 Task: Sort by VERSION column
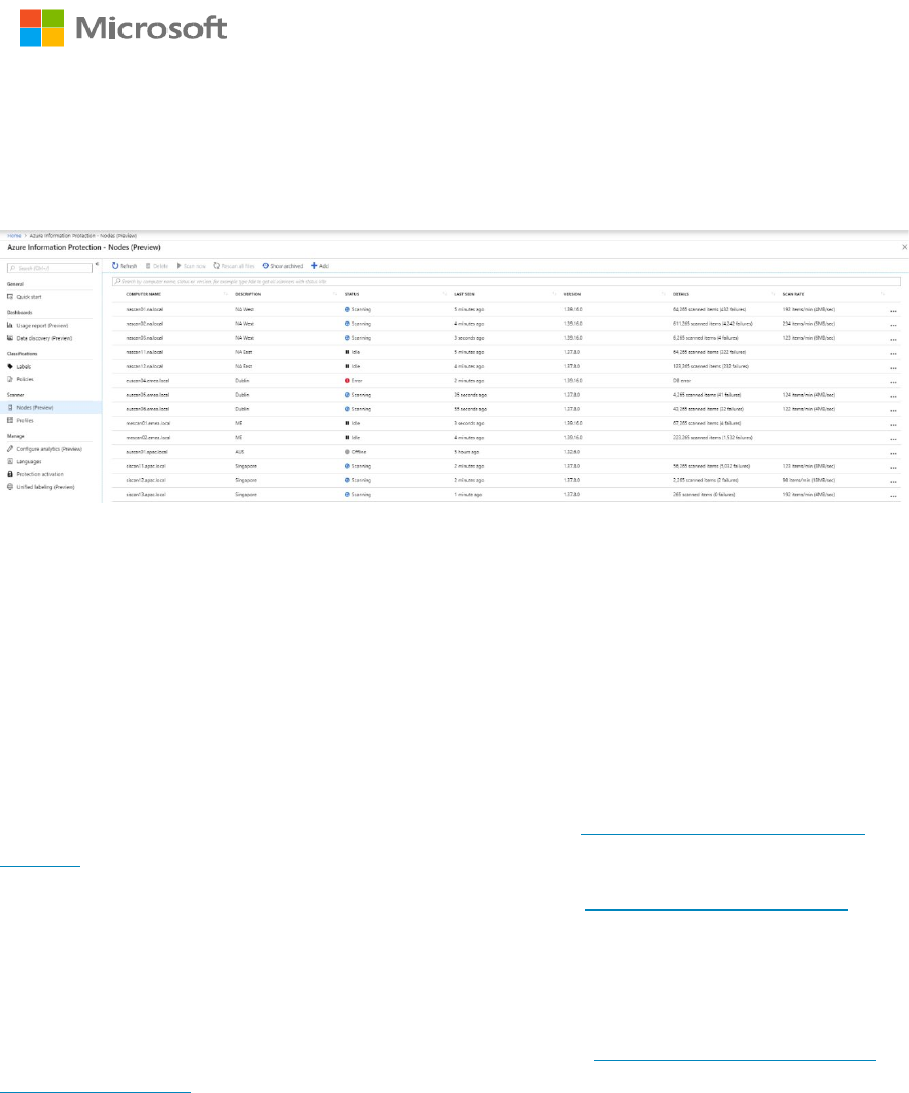click(572, 294)
